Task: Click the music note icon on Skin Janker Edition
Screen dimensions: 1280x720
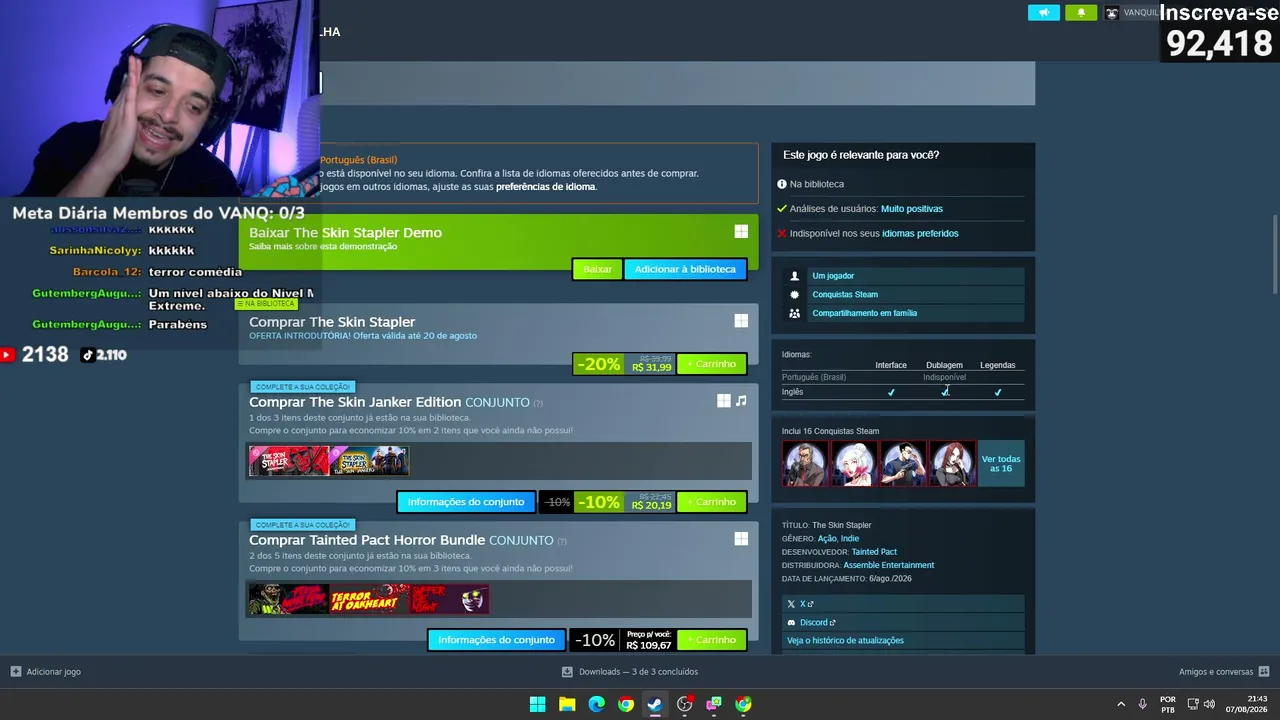Action: pyautogui.click(x=741, y=401)
